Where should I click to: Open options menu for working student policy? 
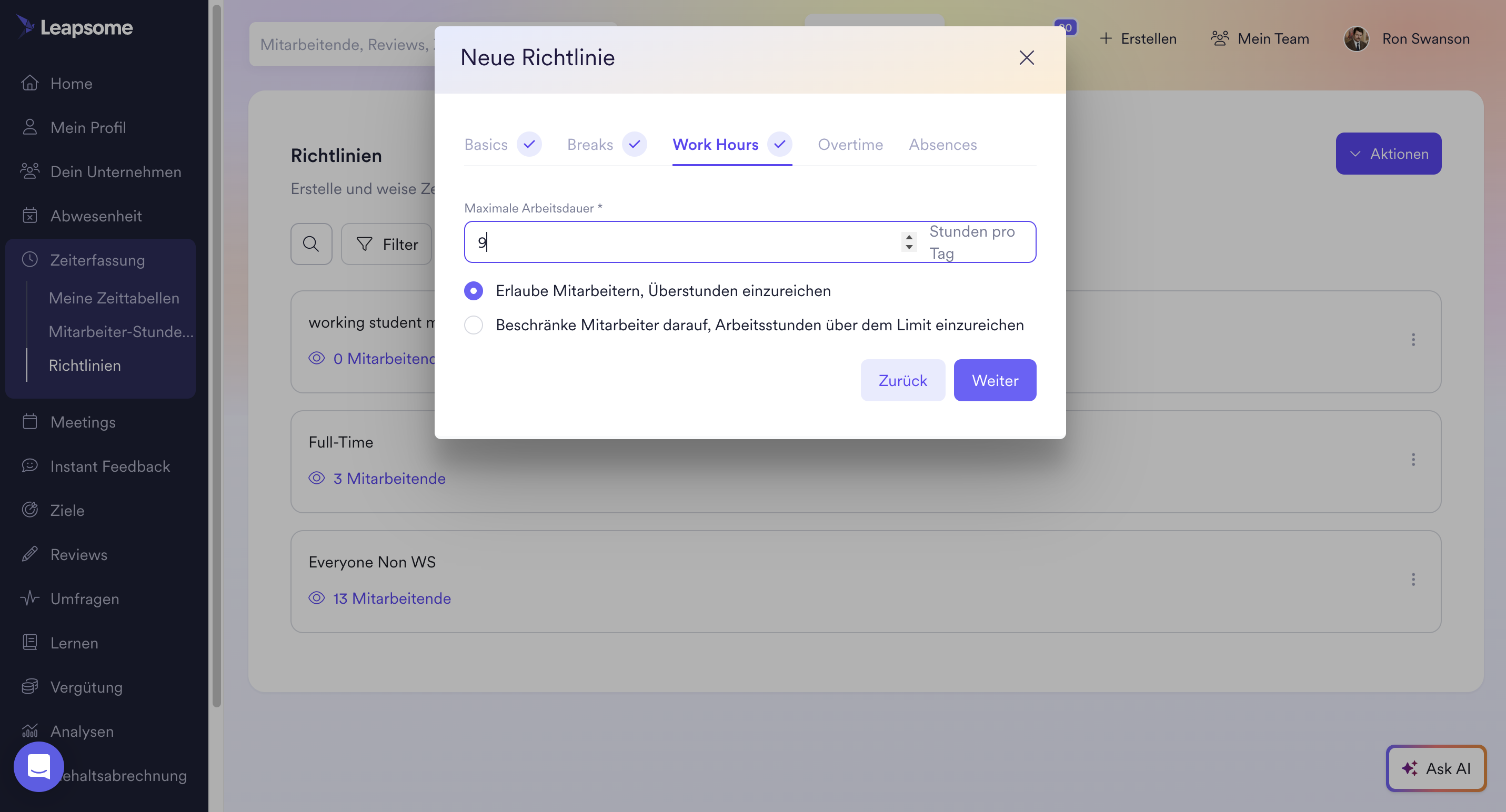pos(1413,340)
